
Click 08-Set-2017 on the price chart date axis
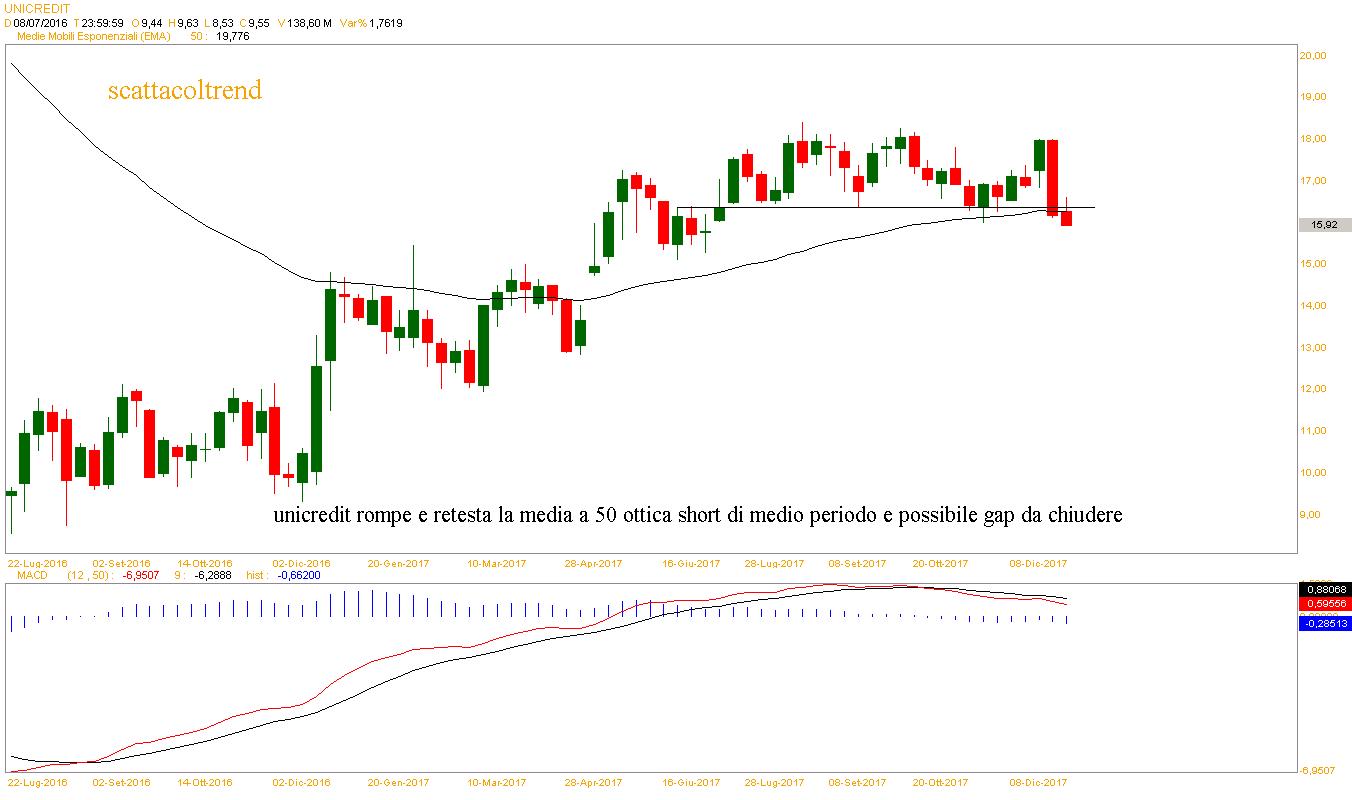pos(857,563)
